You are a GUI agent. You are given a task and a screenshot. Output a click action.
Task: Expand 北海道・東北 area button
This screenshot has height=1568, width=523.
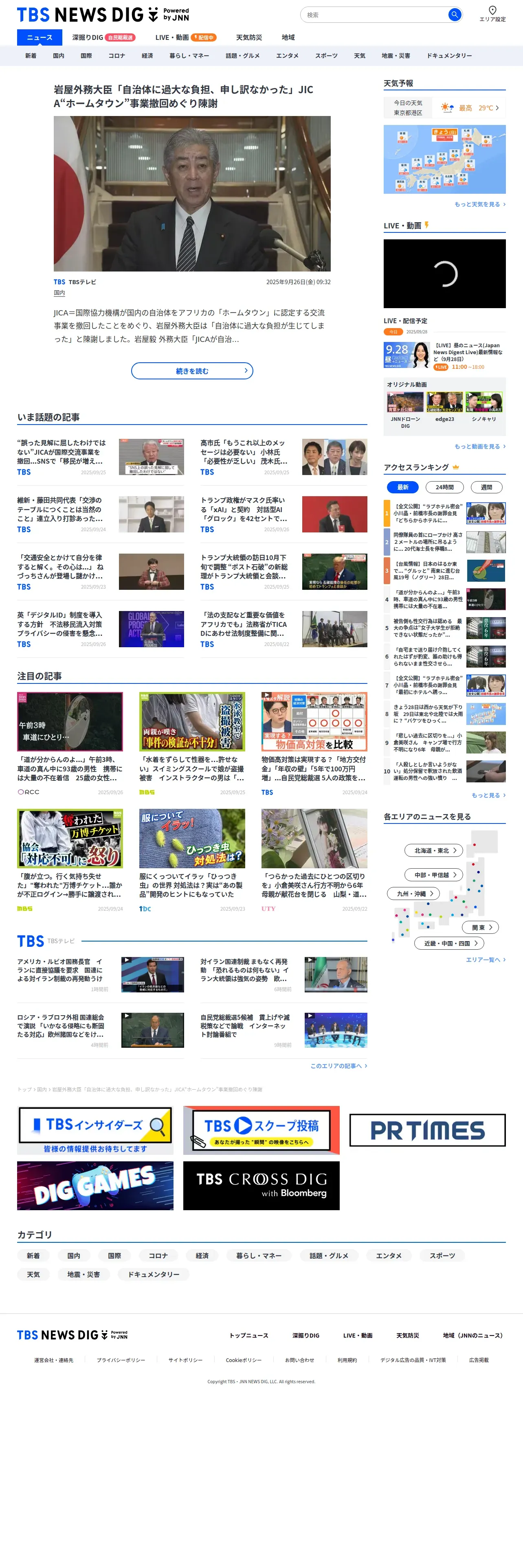point(434,850)
